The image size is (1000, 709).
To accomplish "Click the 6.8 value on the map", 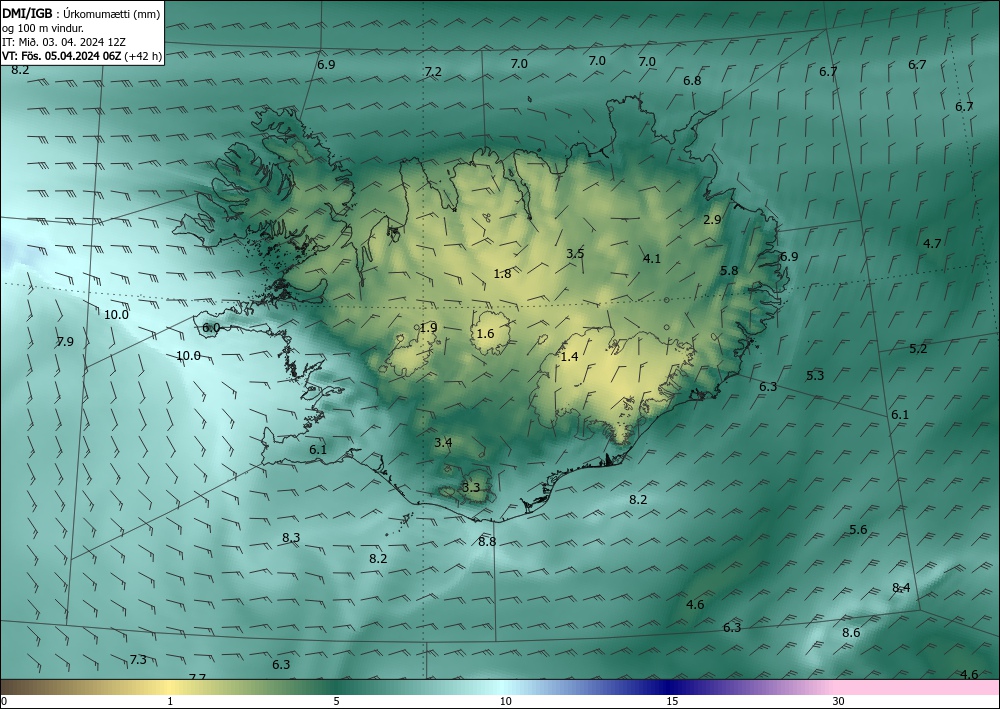I will 692,81.
